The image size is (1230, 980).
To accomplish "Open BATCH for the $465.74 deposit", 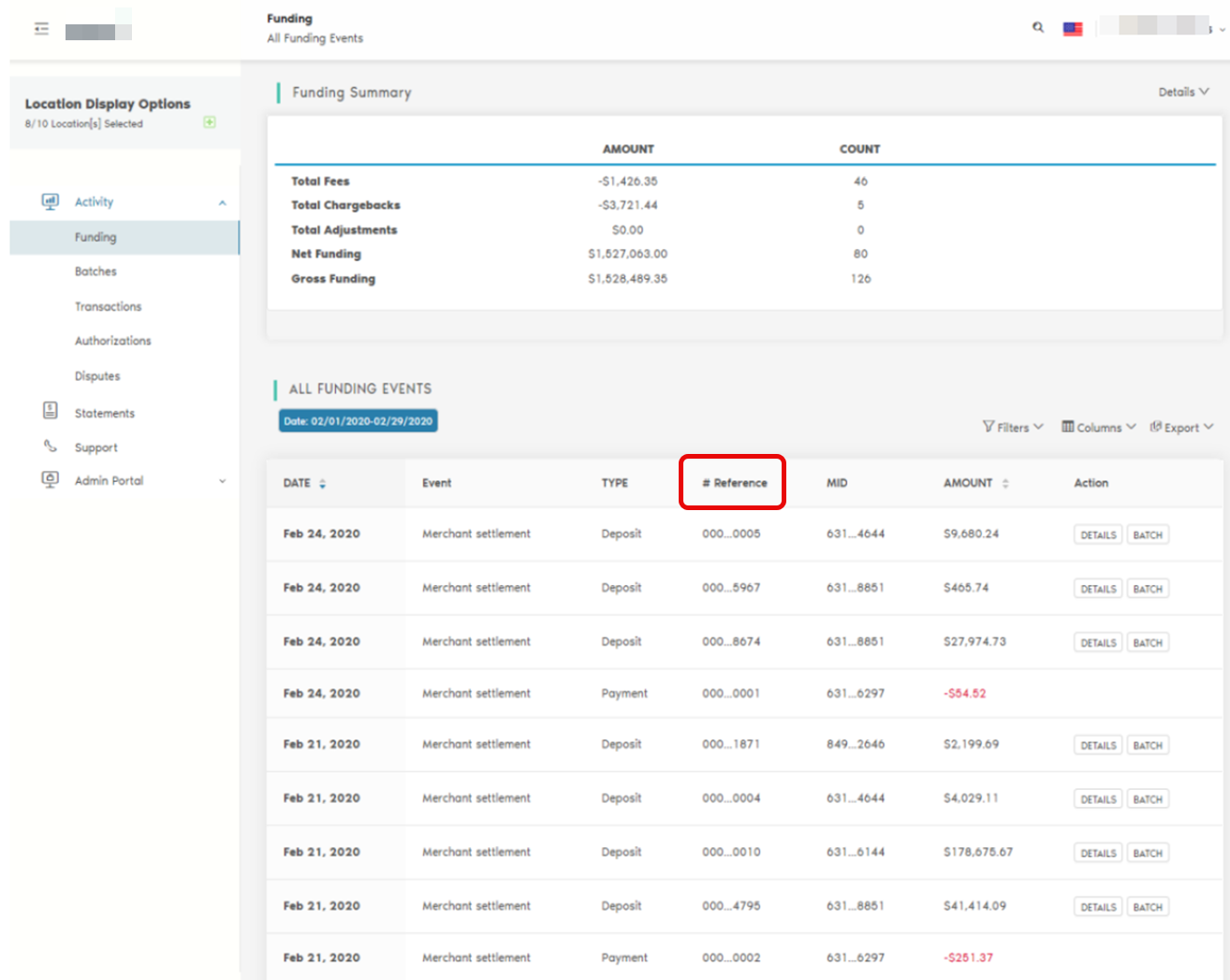I will (x=1148, y=589).
